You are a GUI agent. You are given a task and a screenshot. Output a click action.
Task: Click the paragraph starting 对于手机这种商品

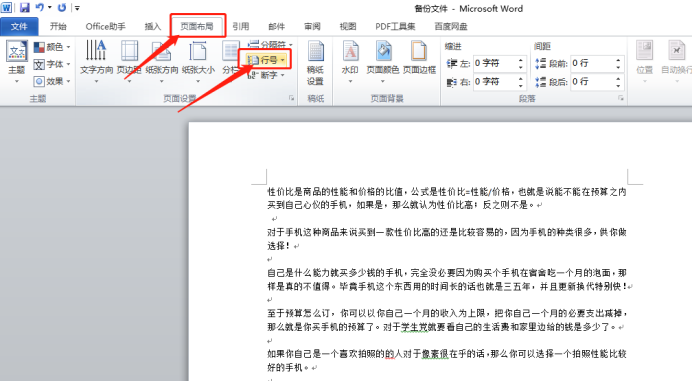click(447, 239)
